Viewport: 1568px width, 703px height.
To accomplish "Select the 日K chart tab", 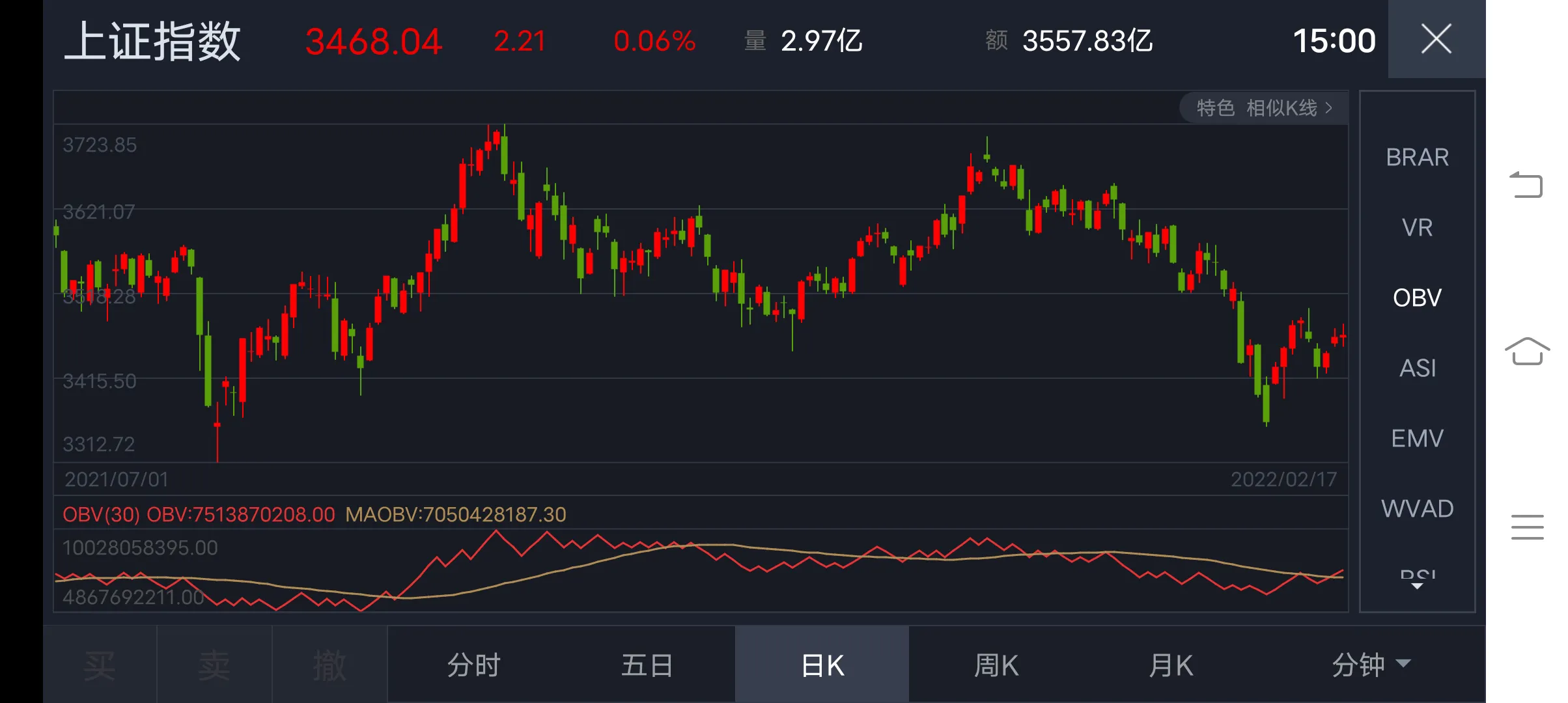I will [822, 665].
